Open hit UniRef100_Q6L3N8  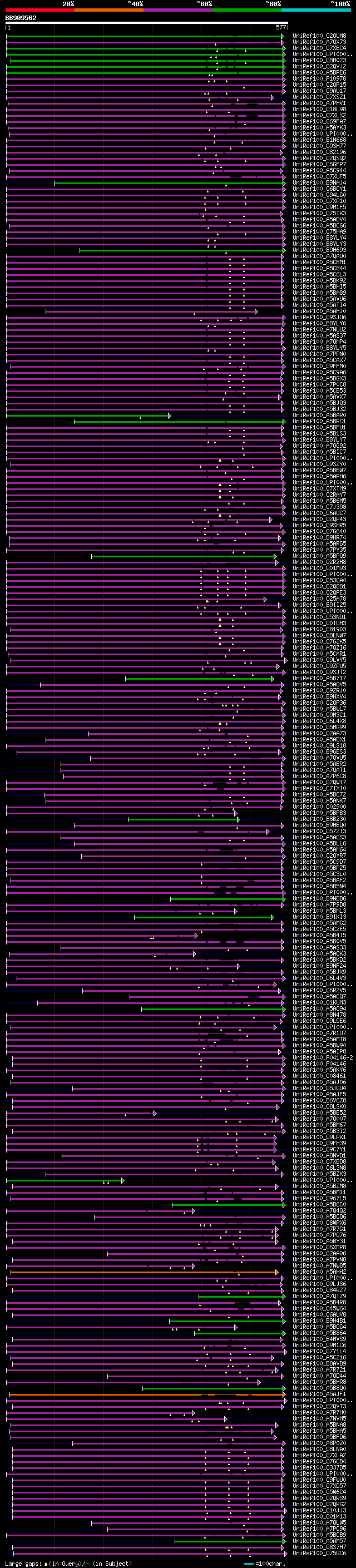click(319, 1169)
